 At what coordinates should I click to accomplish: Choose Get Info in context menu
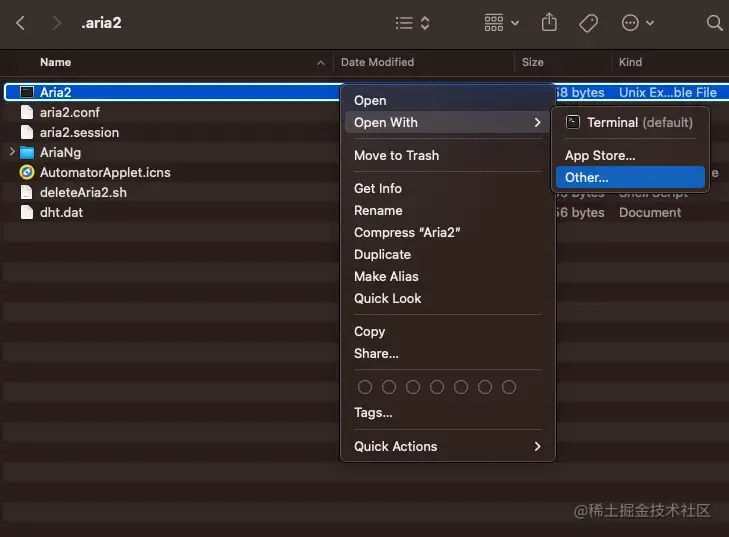pyautogui.click(x=448, y=188)
